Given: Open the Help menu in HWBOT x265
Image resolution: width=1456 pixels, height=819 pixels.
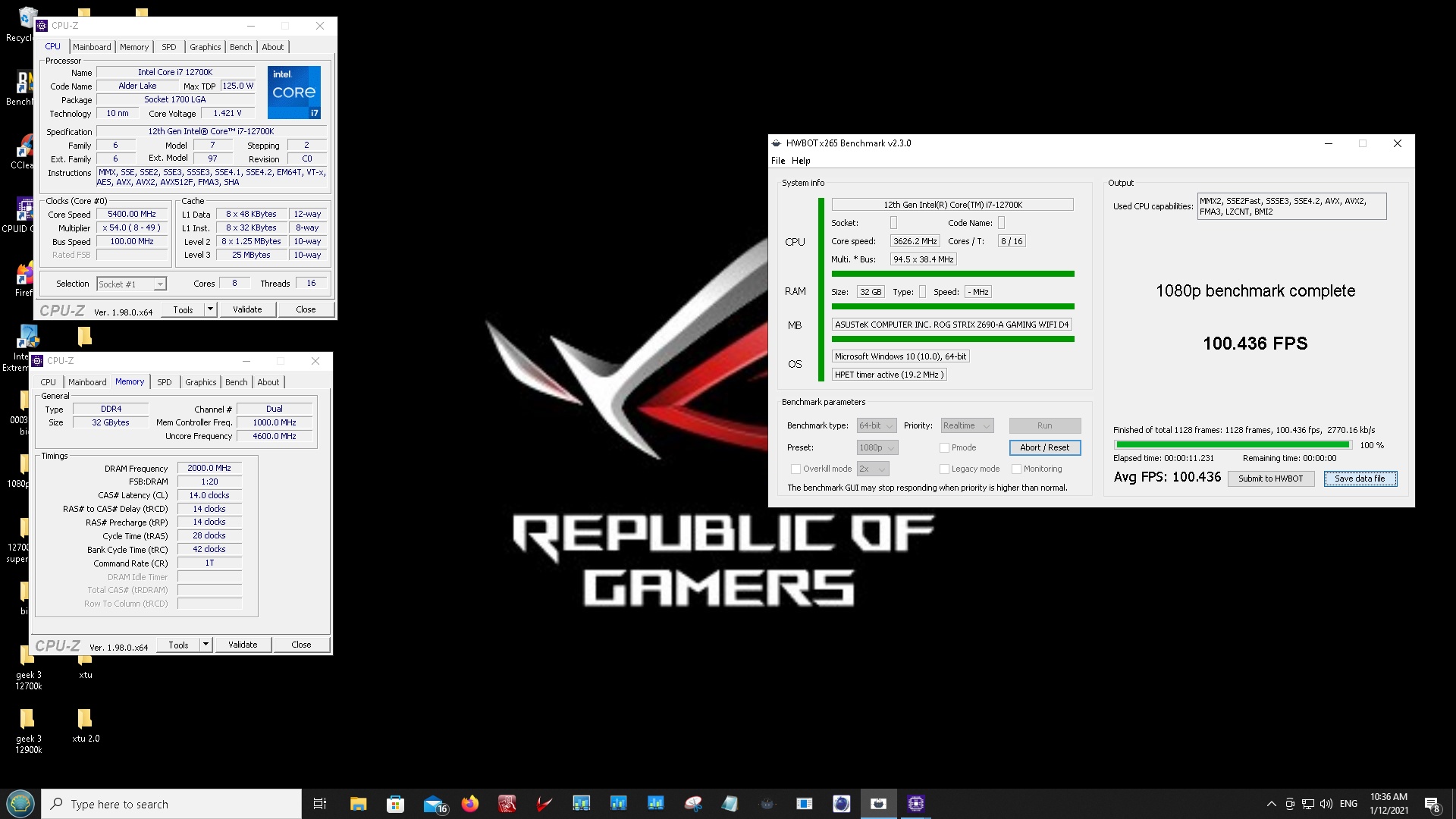Looking at the screenshot, I should point(801,161).
